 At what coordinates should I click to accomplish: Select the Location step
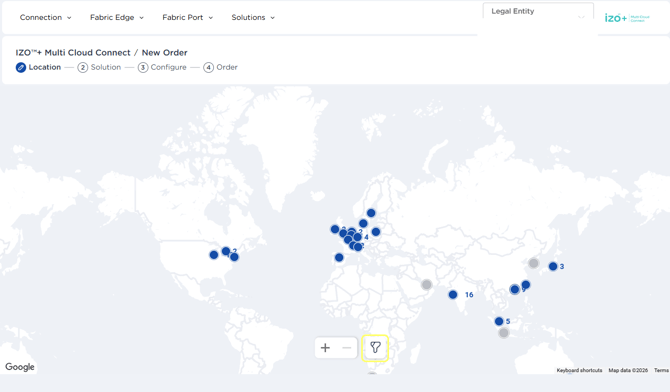click(x=38, y=67)
